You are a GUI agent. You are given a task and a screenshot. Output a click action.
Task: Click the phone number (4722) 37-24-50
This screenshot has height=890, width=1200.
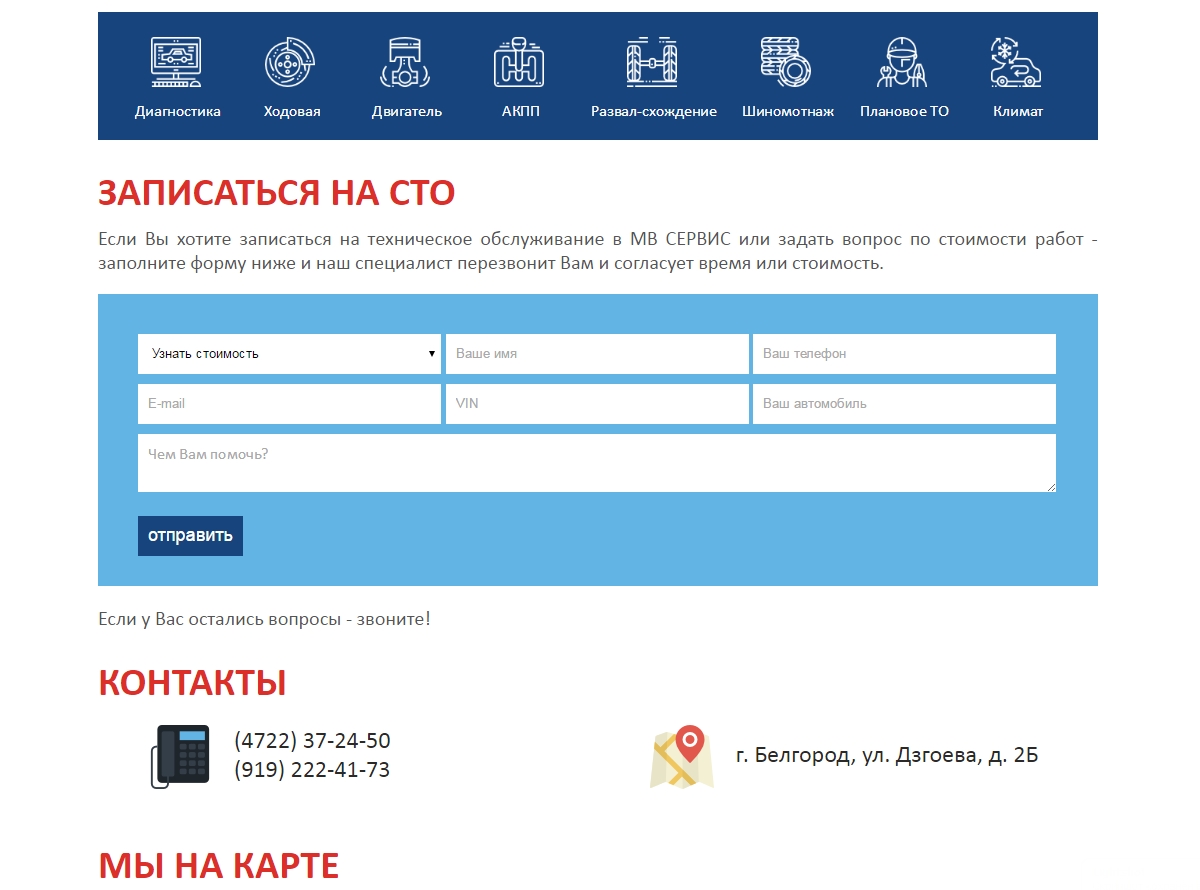pyautogui.click(x=312, y=741)
